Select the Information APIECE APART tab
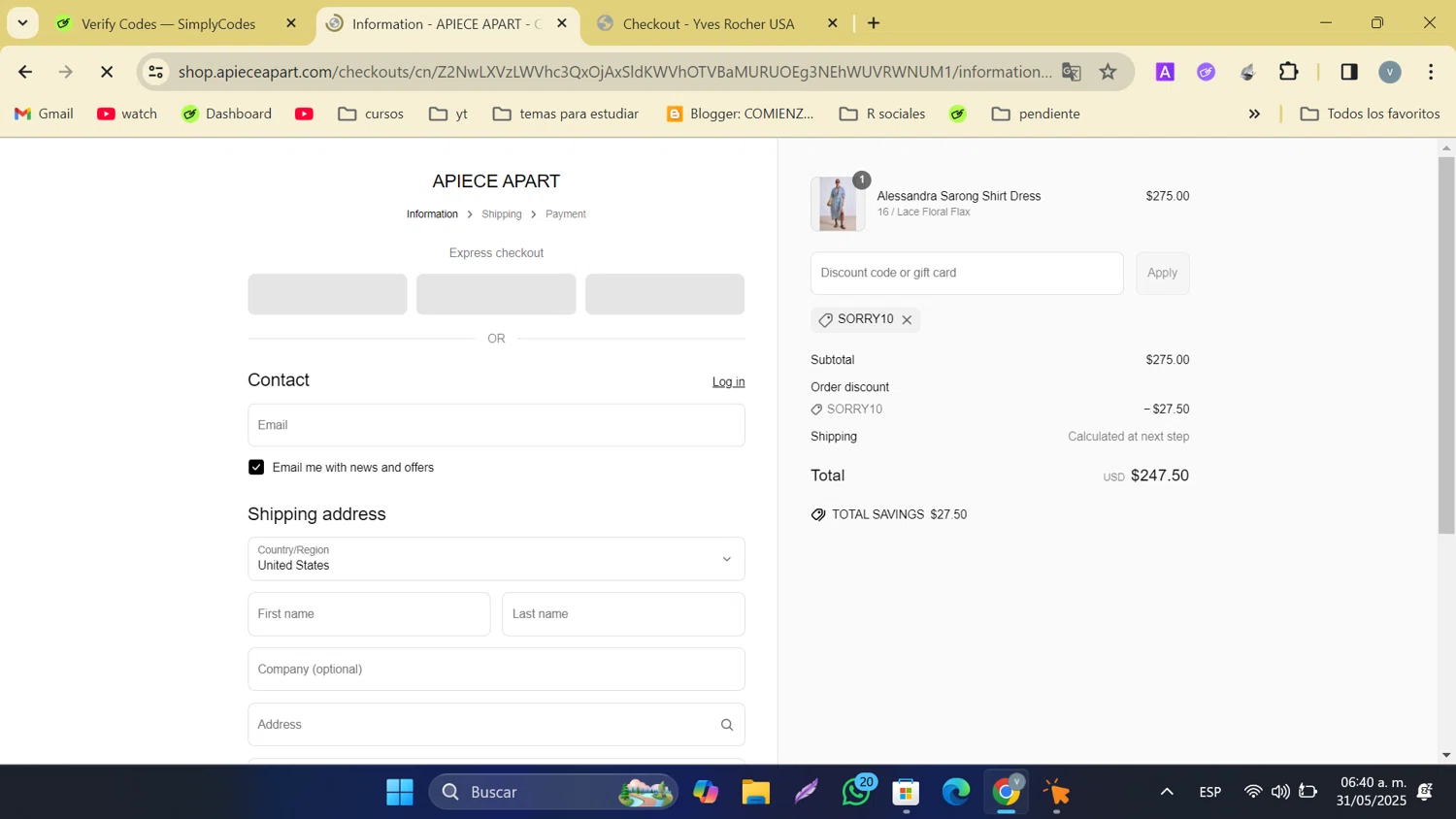 447,23
